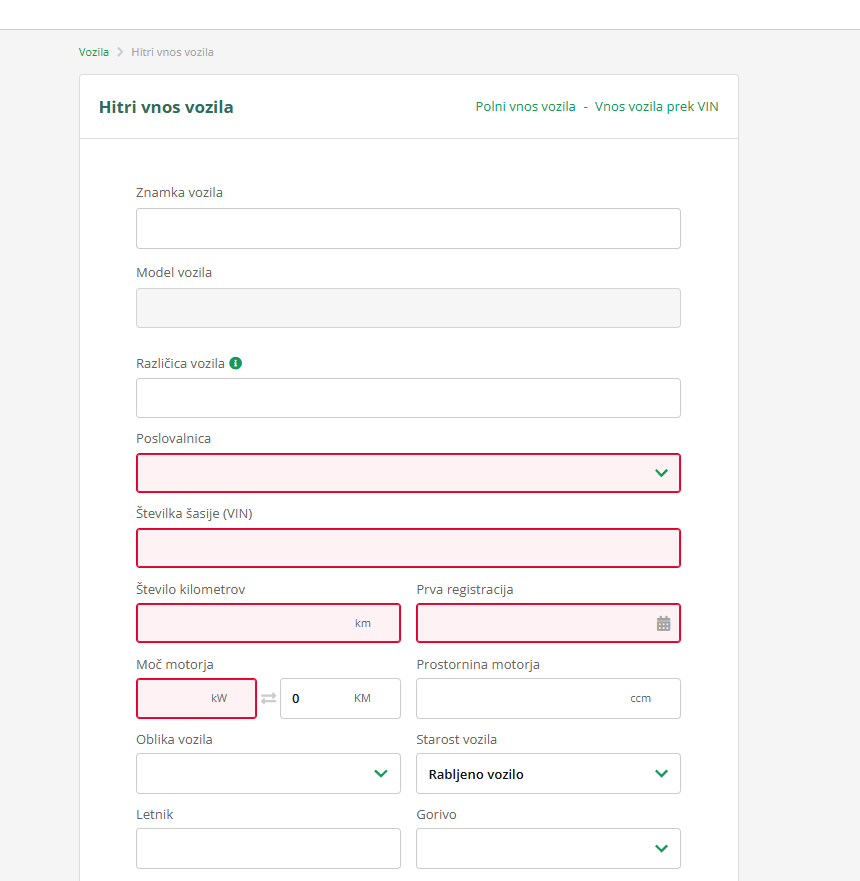Focus the Številka šasije (VIN) field
The height and width of the screenshot is (881, 860).
click(x=408, y=548)
